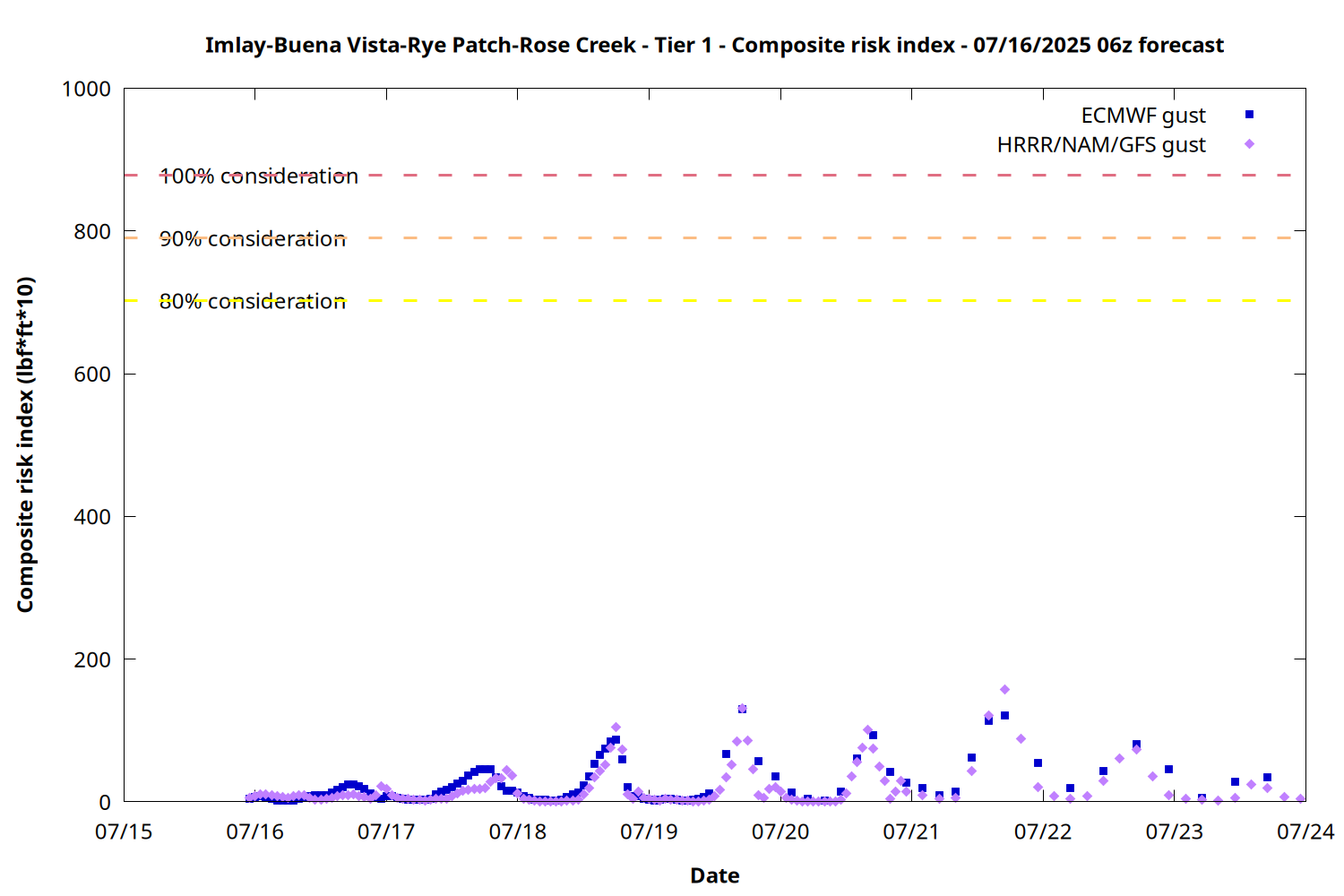Click the purple diamond HRRR legend marker

[x=1249, y=144]
